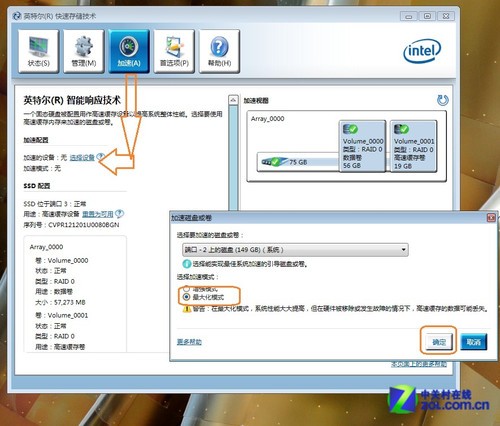500x426 pixels.
Task: Select the Volume_0000 data volume block
Action: pos(362,146)
